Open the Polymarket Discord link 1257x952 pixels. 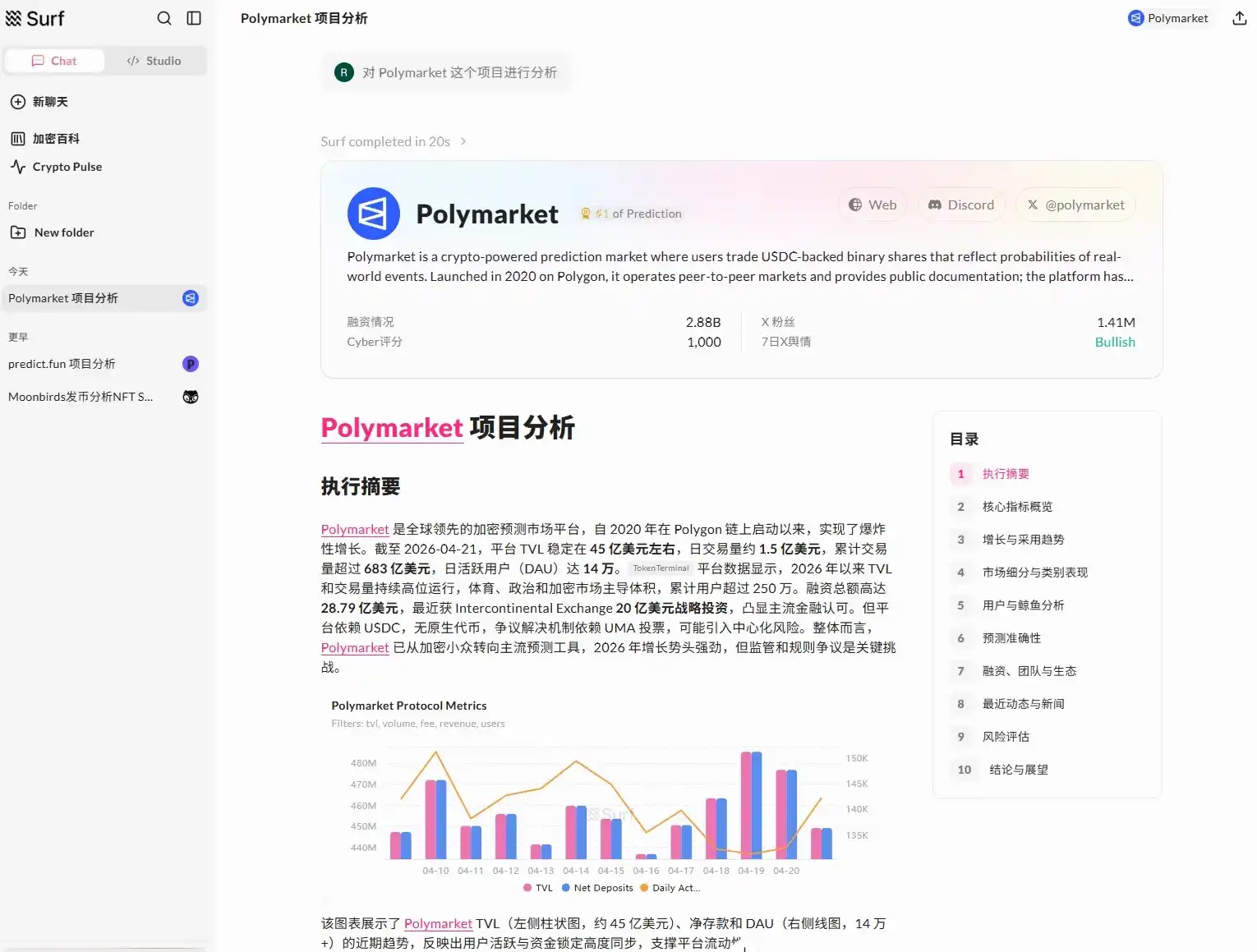click(x=961, y=205)
